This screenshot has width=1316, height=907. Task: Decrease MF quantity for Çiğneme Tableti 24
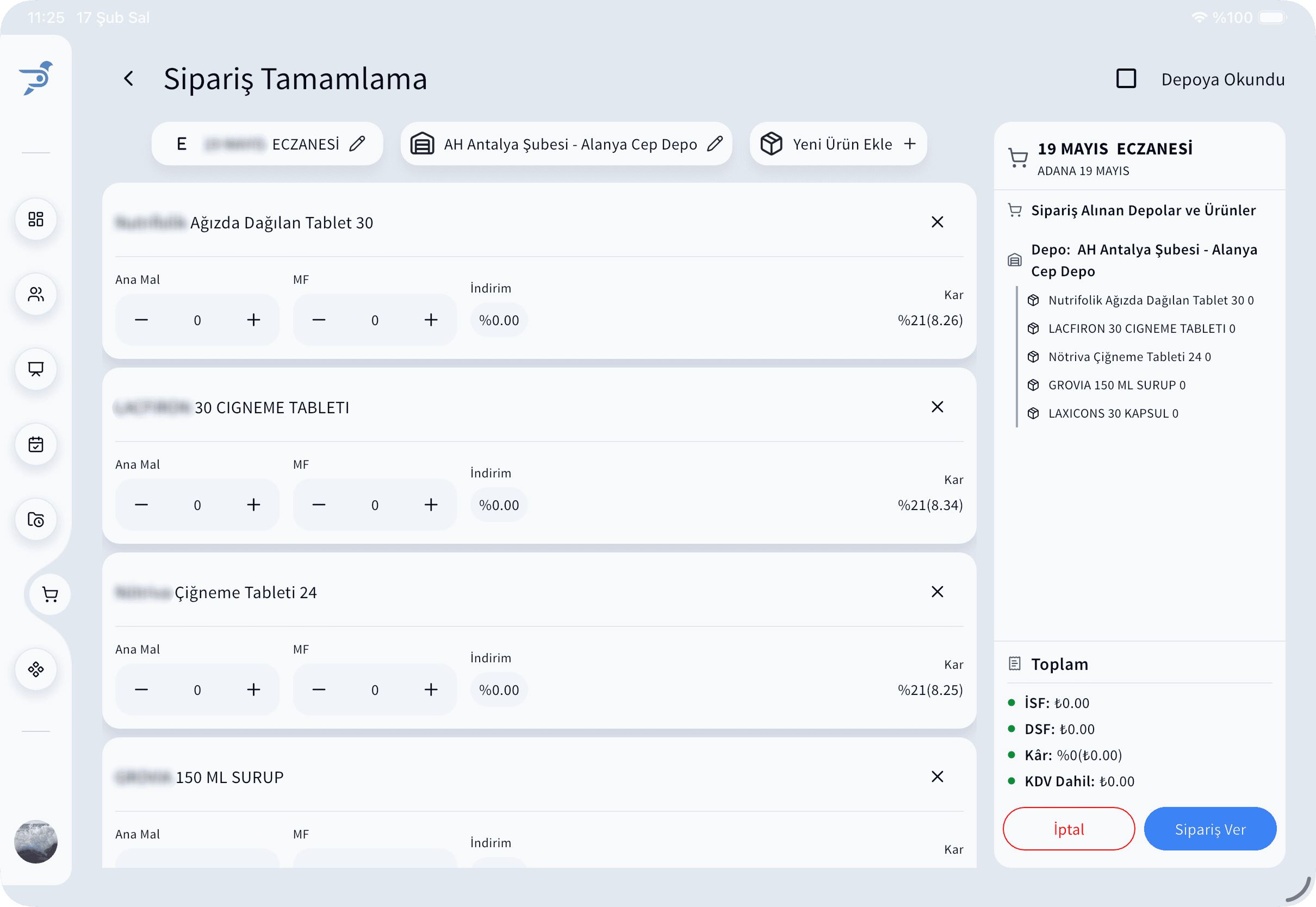(319, 690)
